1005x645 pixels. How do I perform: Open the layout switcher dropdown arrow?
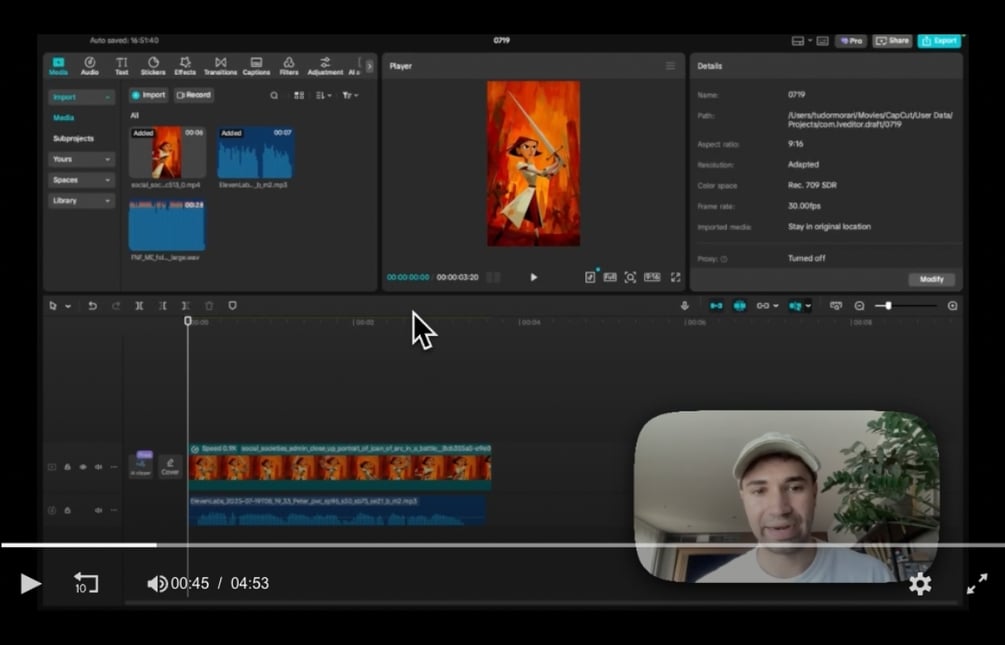point(810,41)
